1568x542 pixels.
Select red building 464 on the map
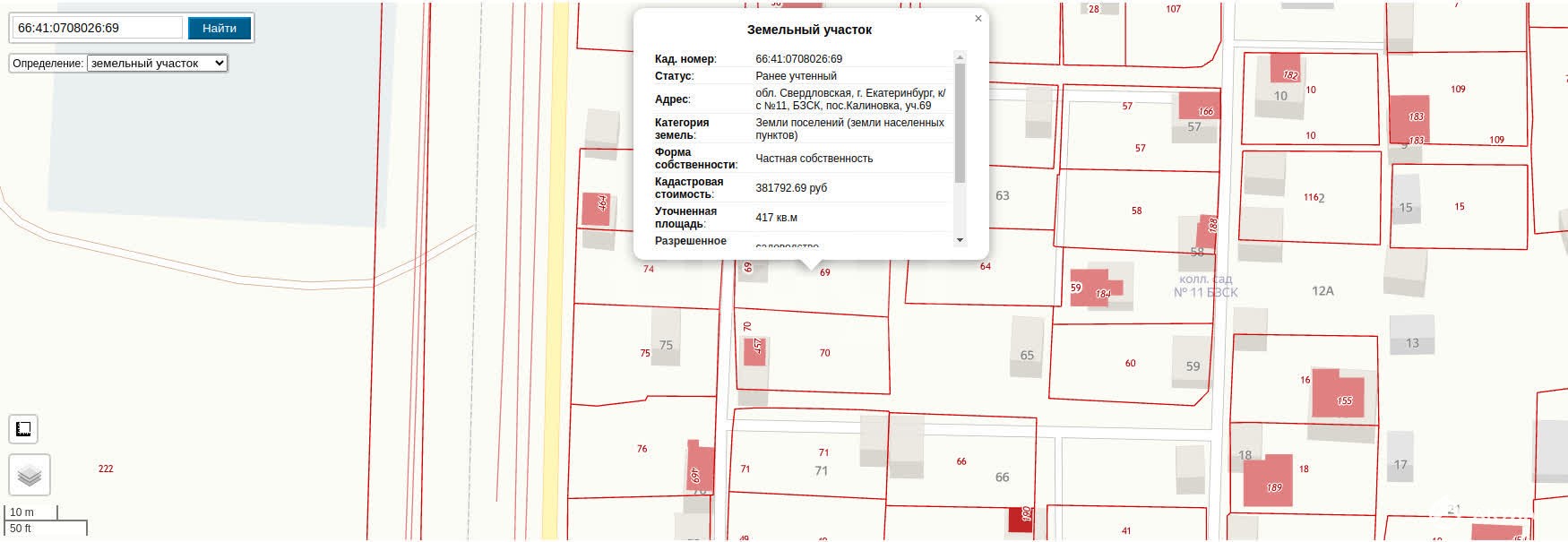tap(596, 209)
